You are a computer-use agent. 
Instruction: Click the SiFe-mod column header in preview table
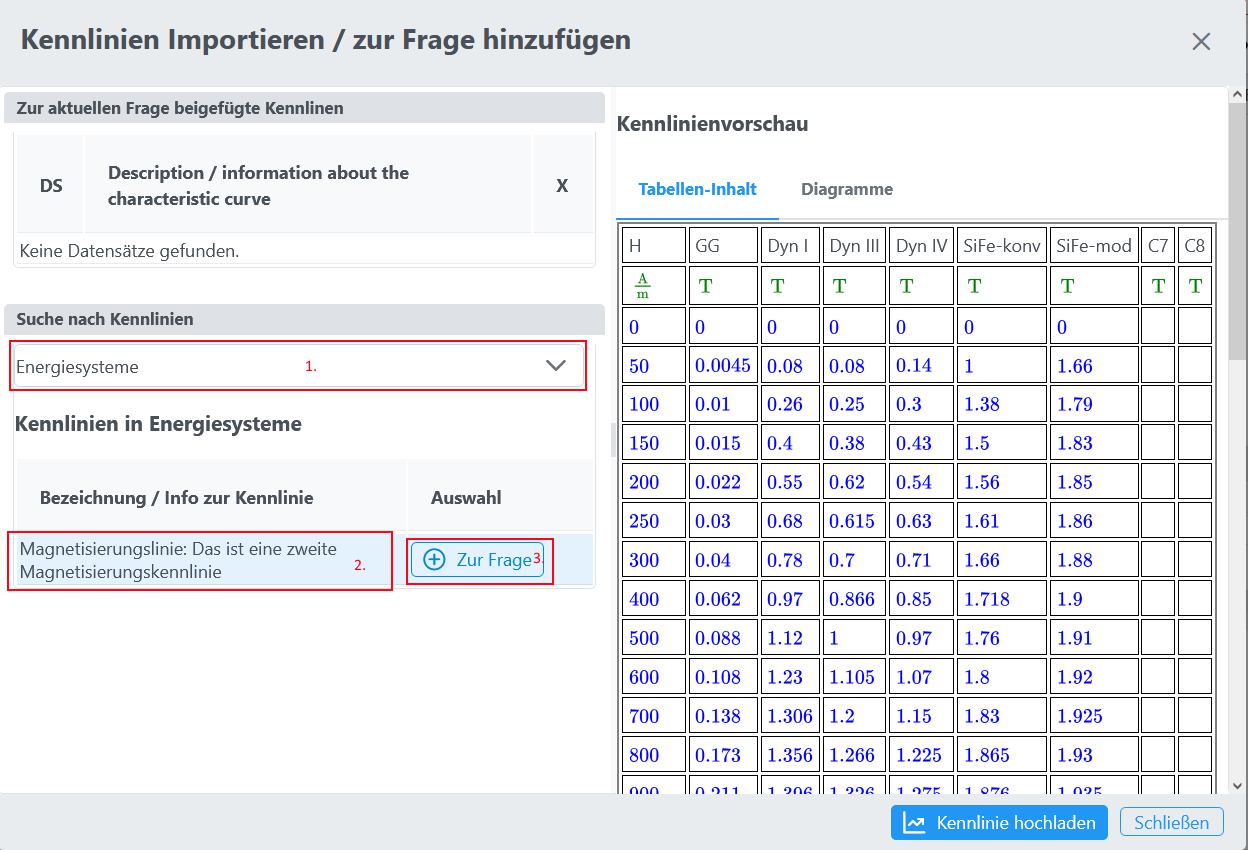(1094, 246)
